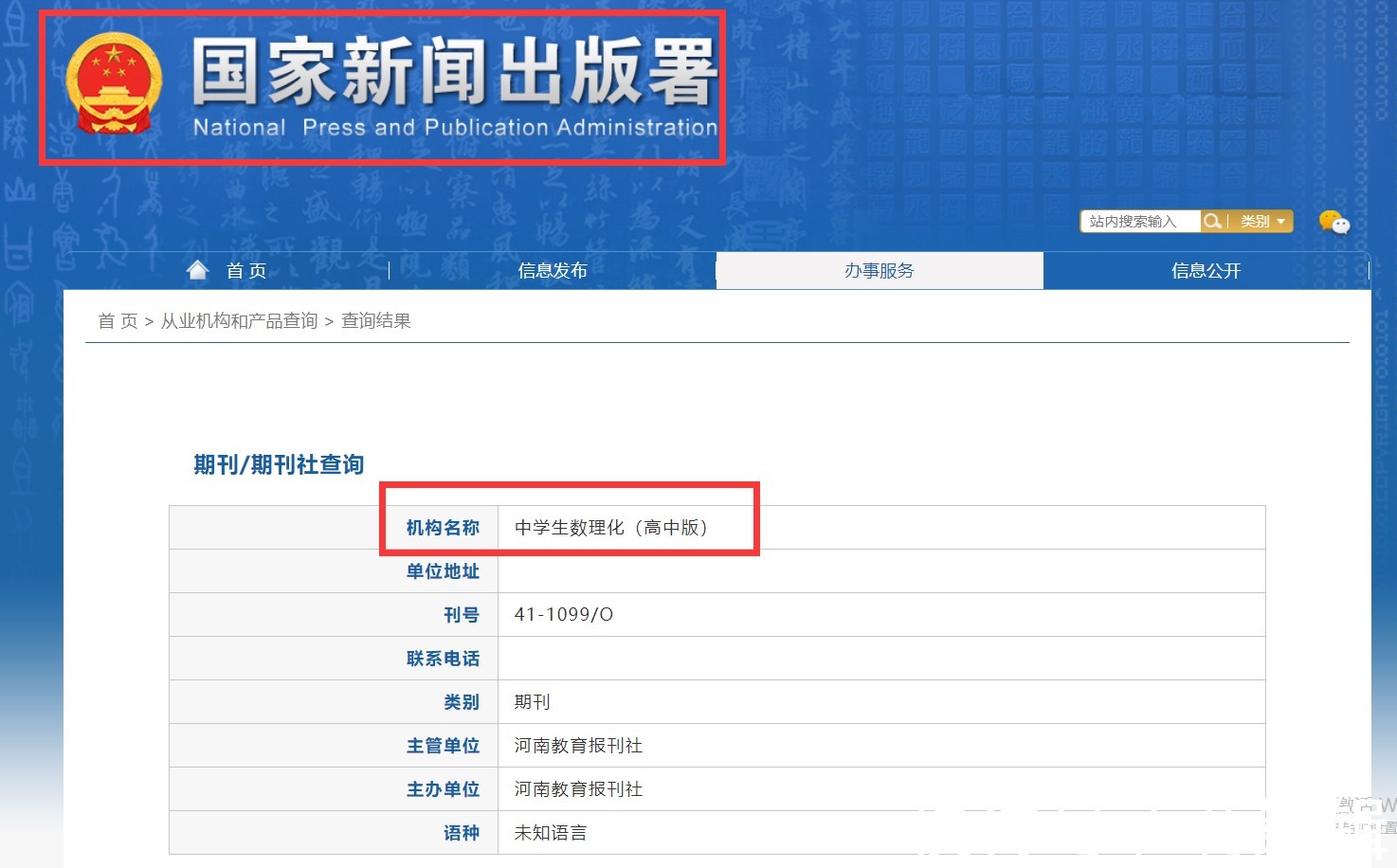Return to 从业机构和产品查询 via breadcrumb
1397x868 pixels.
(239, 321)
